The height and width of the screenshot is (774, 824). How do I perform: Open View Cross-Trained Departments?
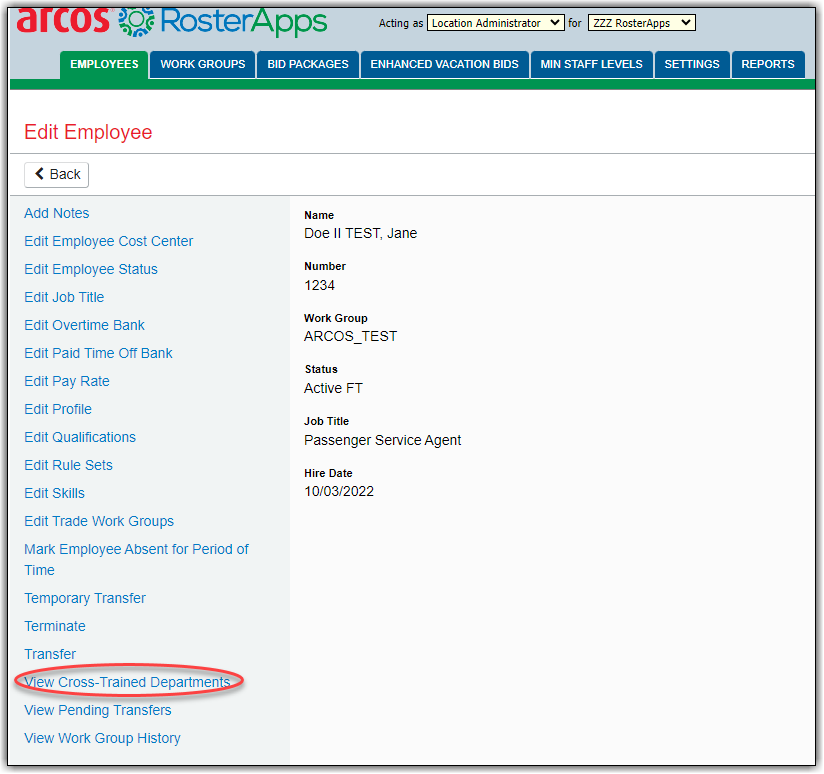pyautogui.click(x=127, y=682)
